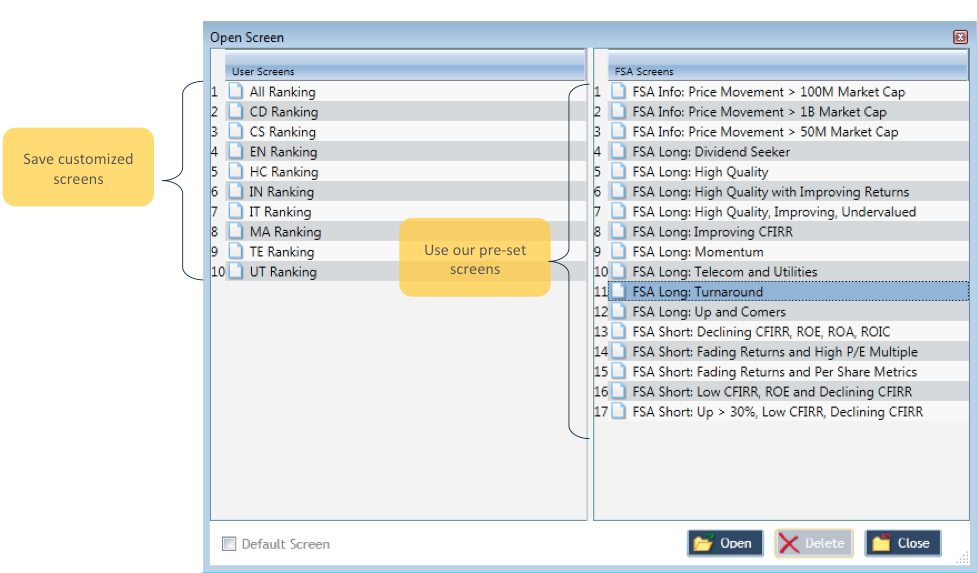Click icon beside Declining CFIRR, ROE, ROA, ROIC
The height and width of the screenshot is (573, 977).
(x=618, y=331)
